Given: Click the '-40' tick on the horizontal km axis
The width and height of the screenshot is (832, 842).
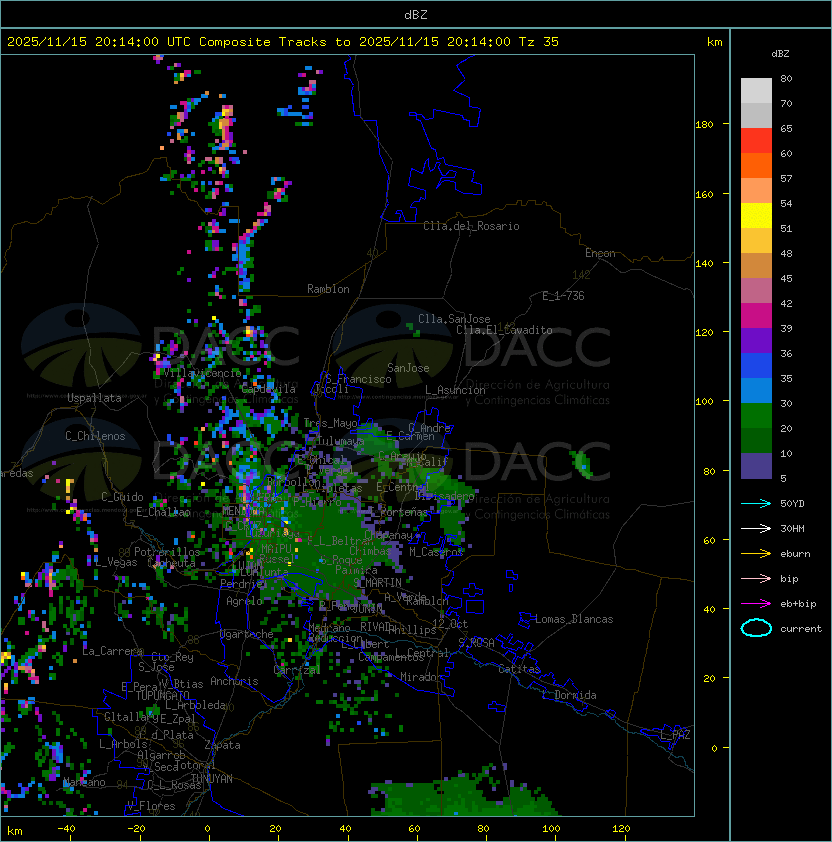Looking at the screenshot, I should click(66, 829).
